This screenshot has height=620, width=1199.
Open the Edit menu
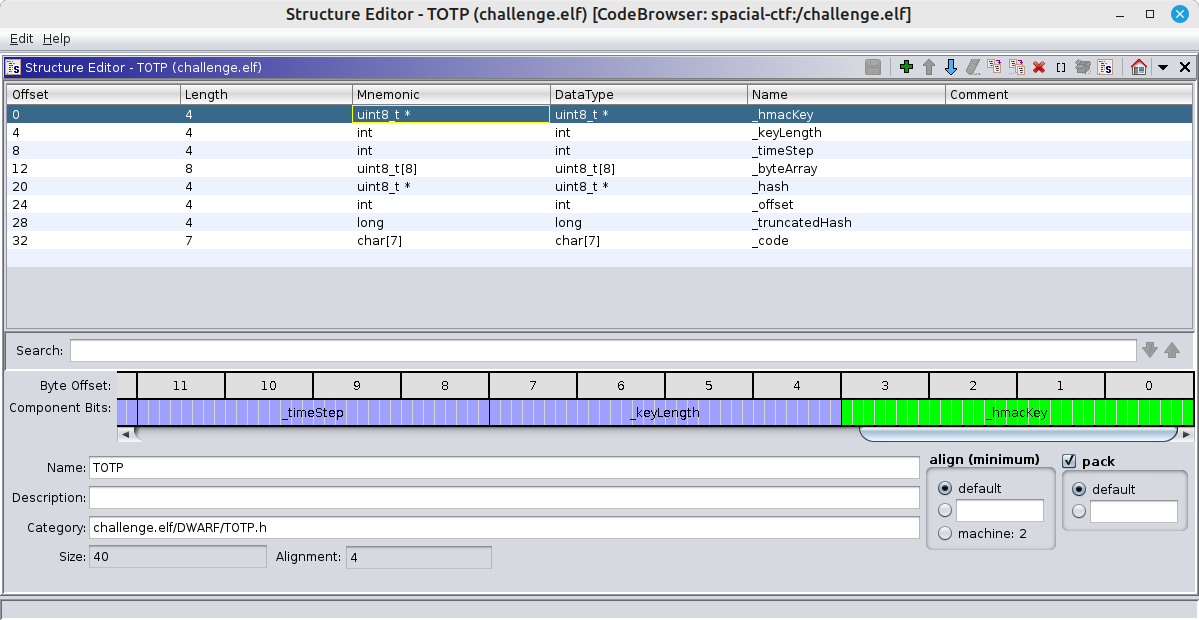click(x=21, y=38)
